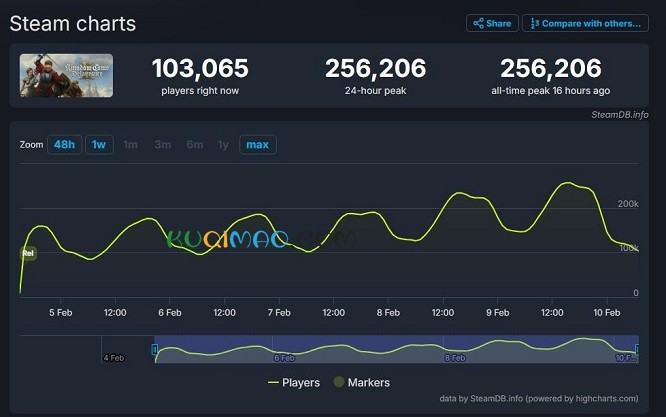Select the 1w zoom range

(99, 145)
